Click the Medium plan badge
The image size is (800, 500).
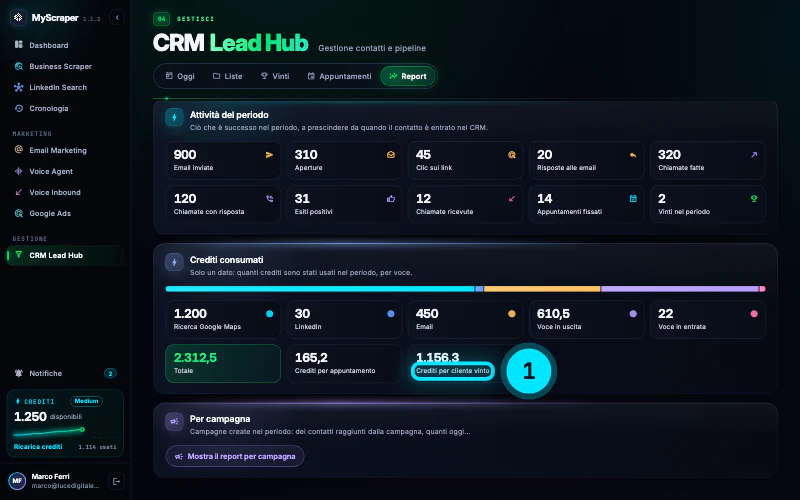pos(86,401)
